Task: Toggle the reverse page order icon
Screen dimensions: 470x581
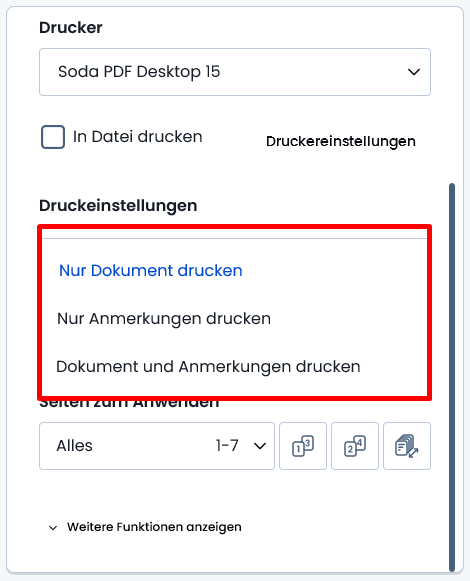Action: [407, 446]
